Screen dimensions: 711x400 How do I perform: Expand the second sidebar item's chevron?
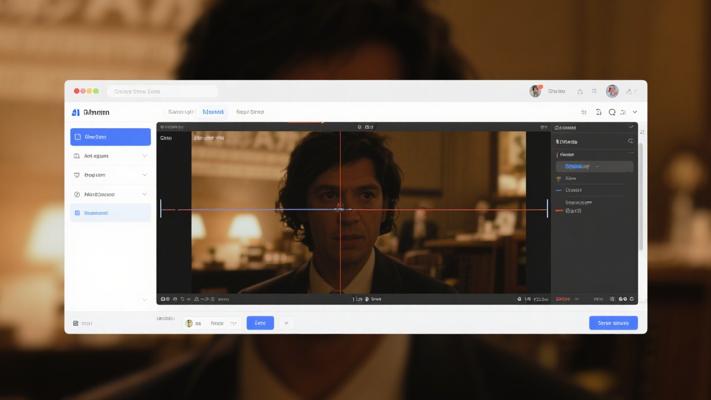pyautogui.click(x=144, y=156)
